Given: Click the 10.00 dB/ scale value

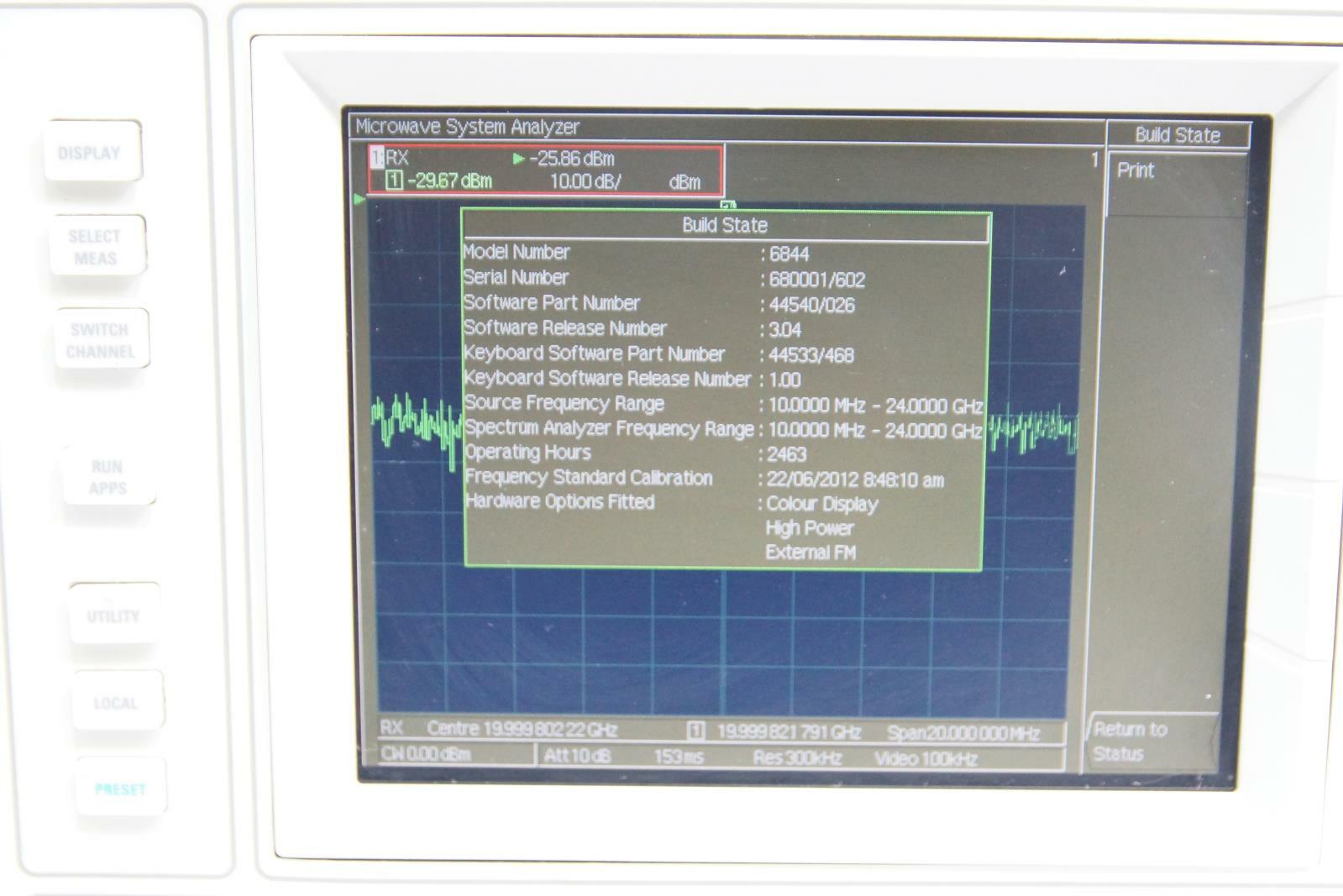Looking at the screenshot, I should tap(585, 182).
